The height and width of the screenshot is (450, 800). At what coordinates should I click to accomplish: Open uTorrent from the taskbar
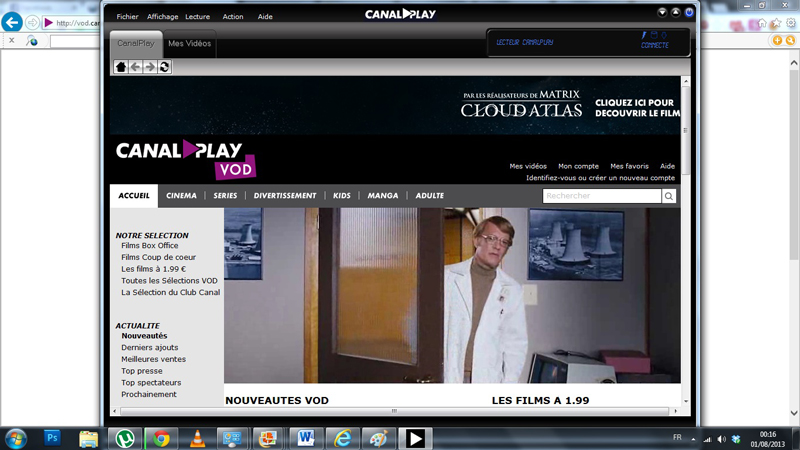pos(124,438)
